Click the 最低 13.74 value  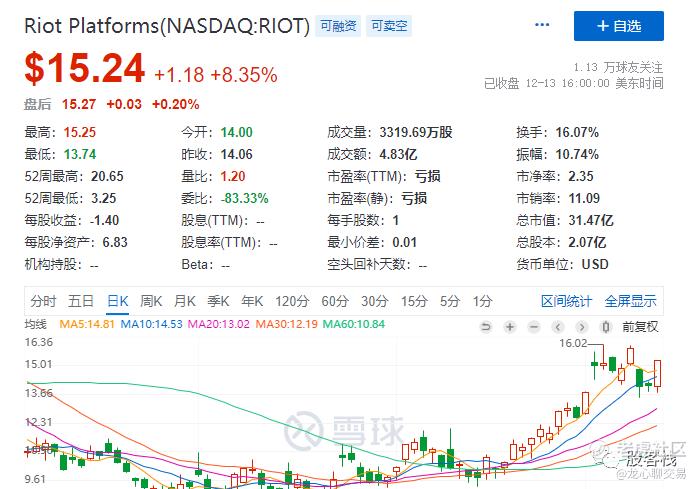click(80, 154)
